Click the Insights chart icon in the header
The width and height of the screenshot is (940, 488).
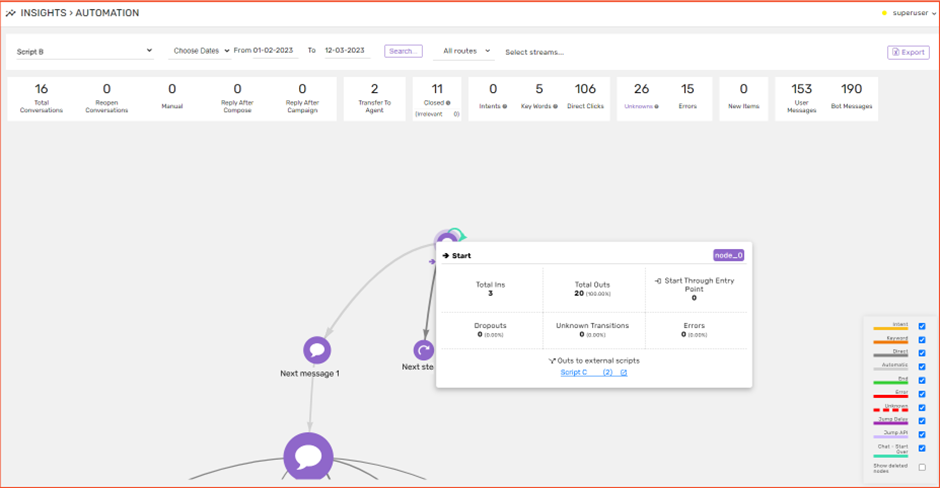tap(10, 13)
